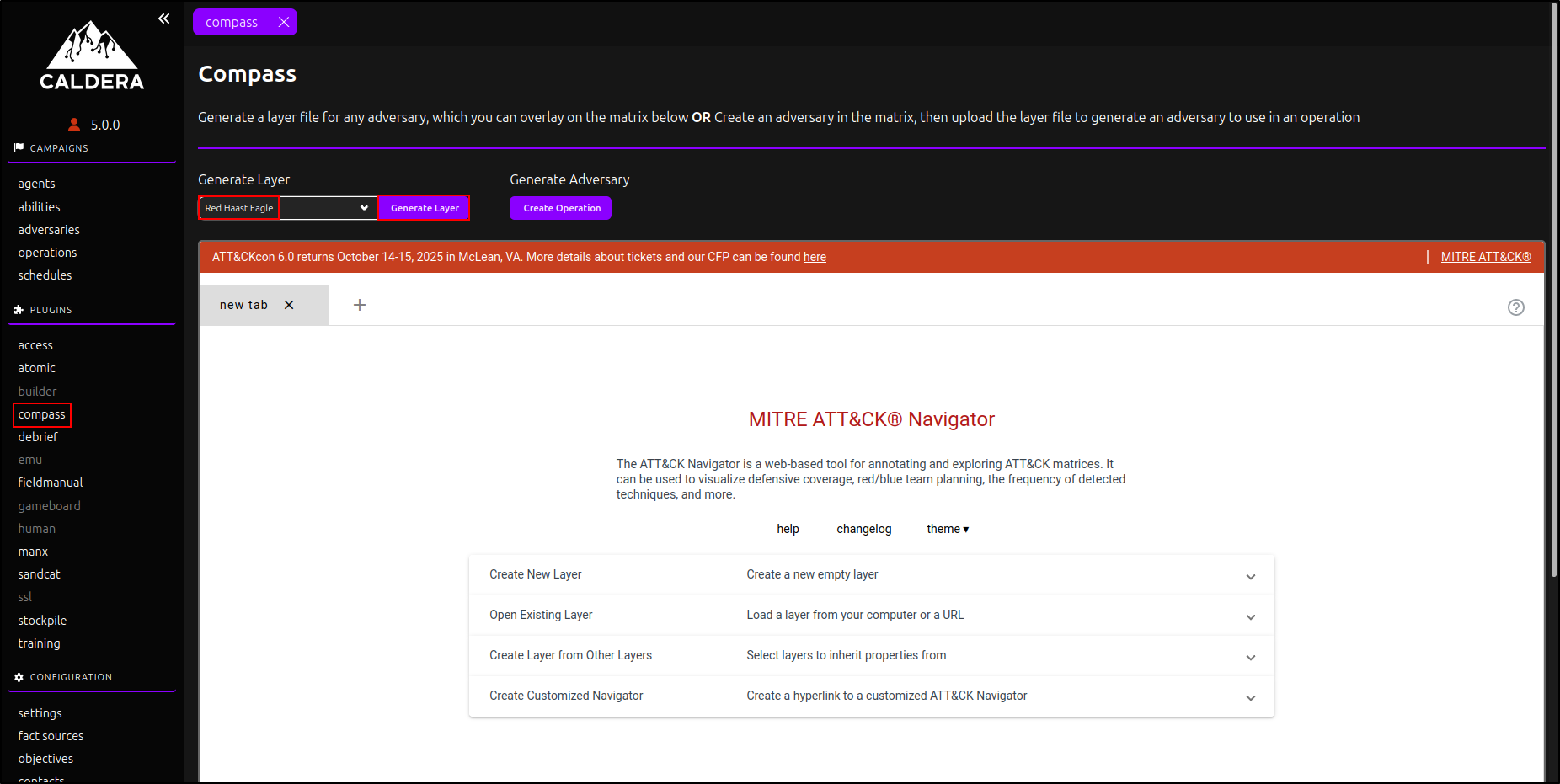Add a new Navigator tab with plus icon
Screen dimensions: 1560x784
[x=360, y=305]
